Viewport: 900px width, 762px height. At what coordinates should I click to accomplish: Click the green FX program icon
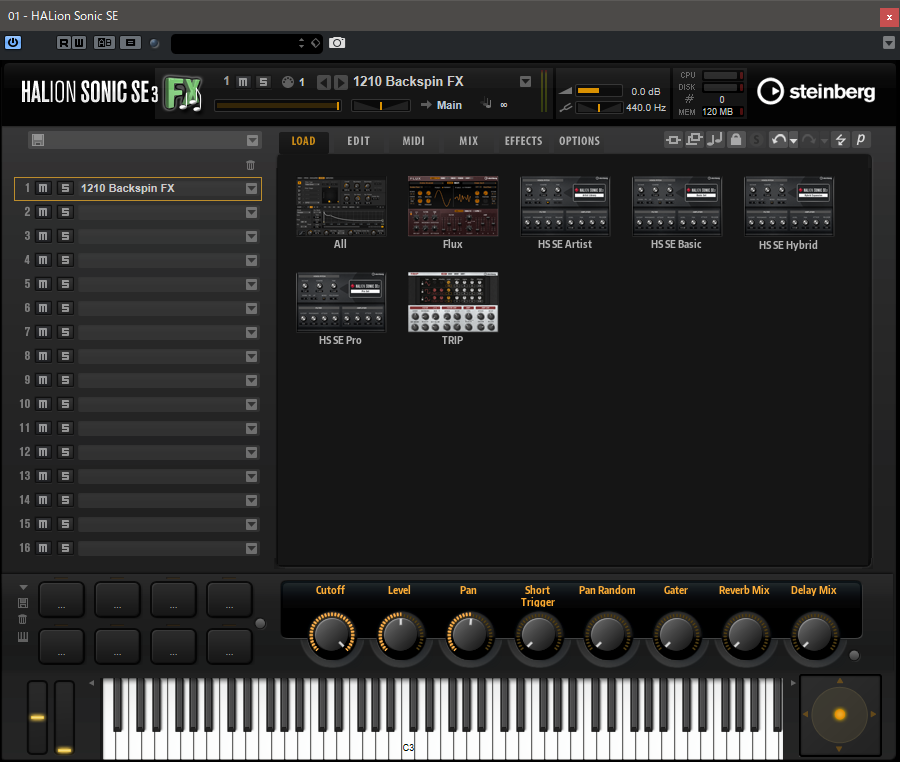(x=183, y=93)
